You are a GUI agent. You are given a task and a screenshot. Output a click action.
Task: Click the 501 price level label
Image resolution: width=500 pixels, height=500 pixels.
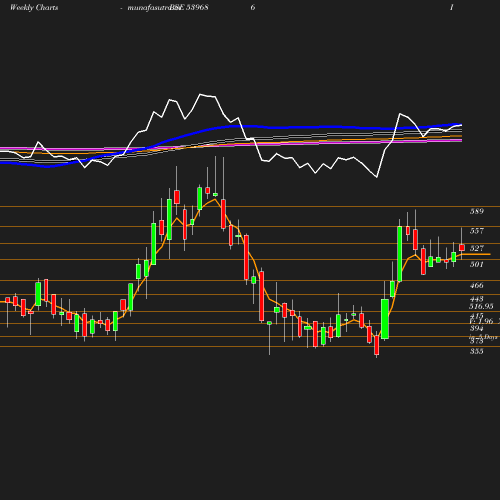point(477,264)
